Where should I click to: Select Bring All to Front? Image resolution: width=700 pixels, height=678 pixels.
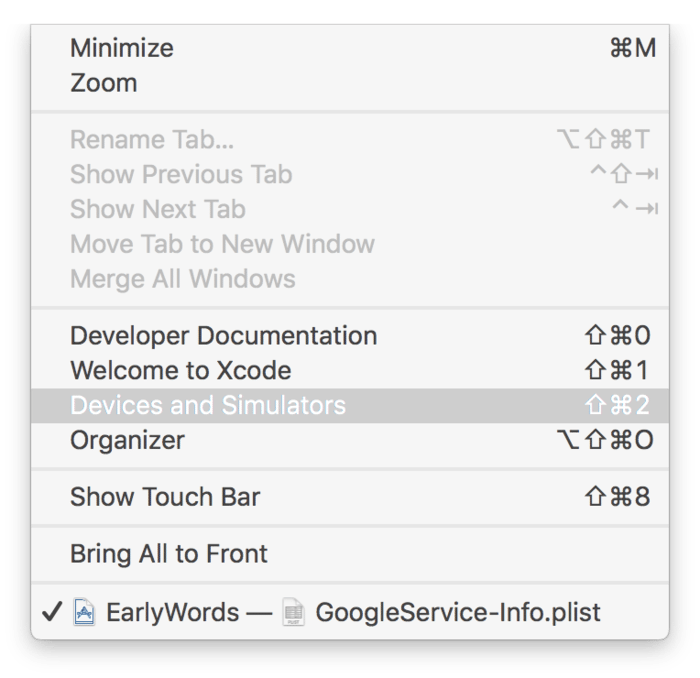[169, 554]
